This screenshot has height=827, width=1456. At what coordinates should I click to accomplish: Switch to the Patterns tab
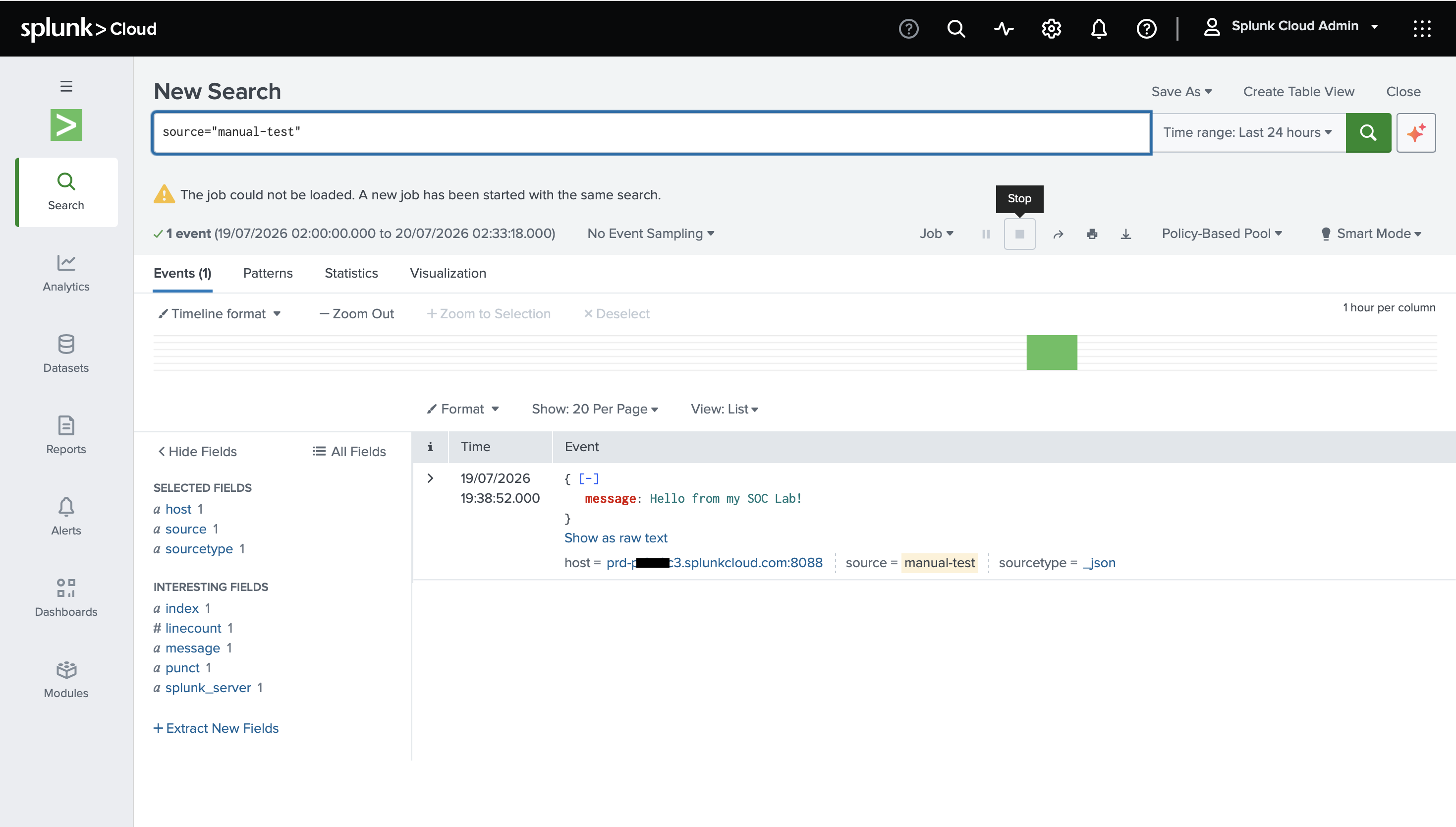coord(268,274)
